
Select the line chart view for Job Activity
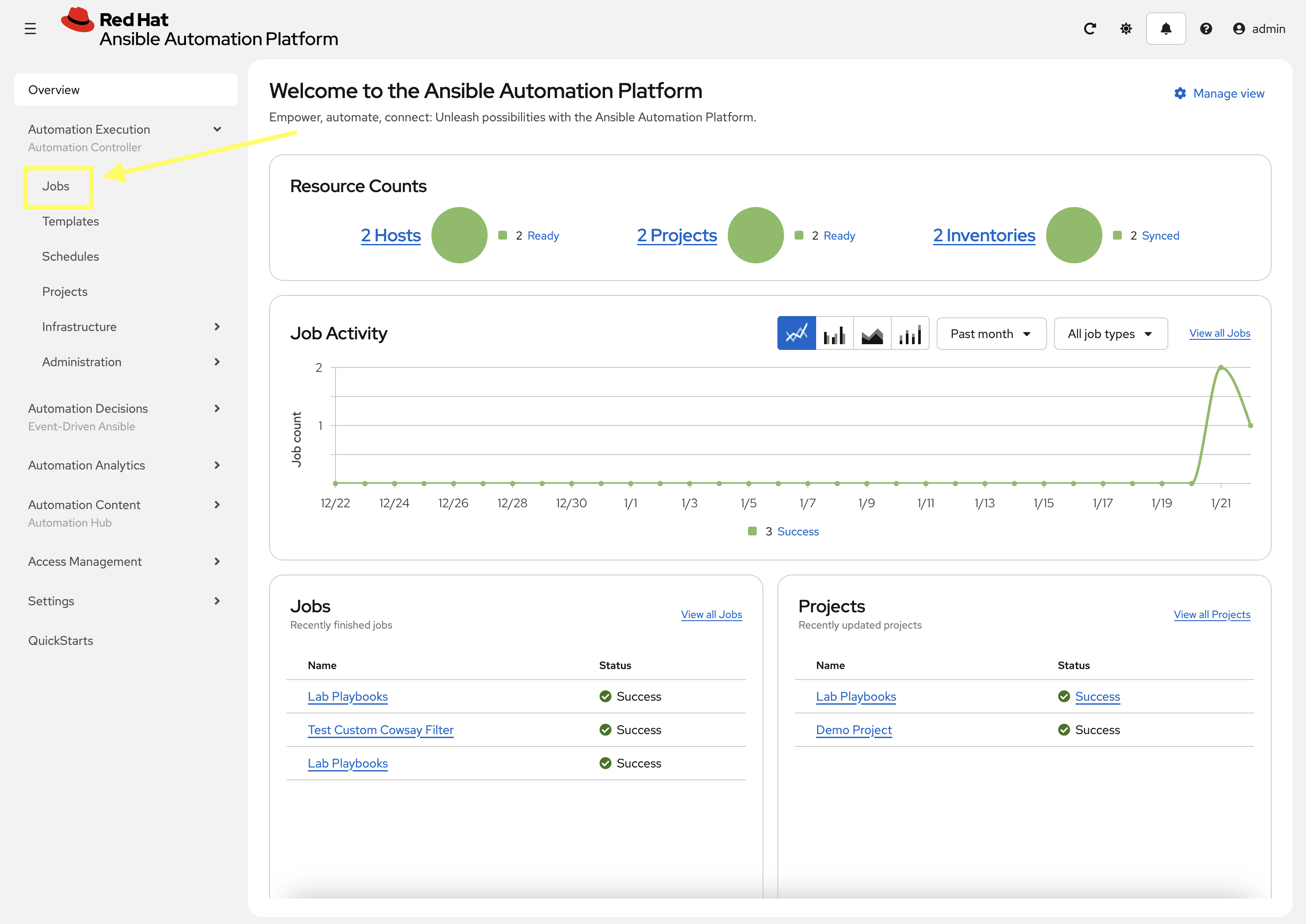click(x=795, y=333)
